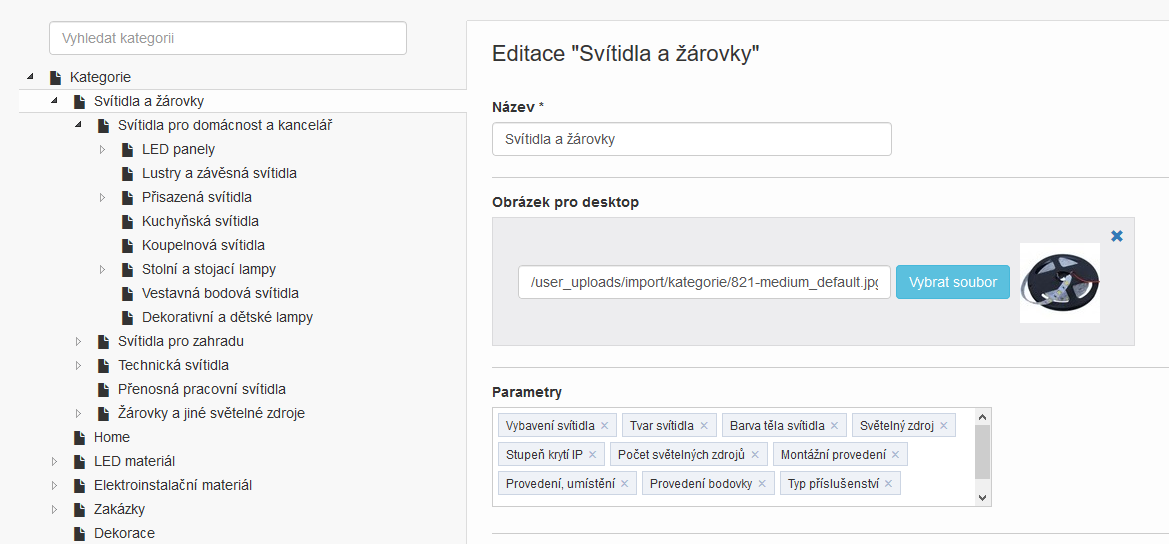Expand the "Žárovky a jiné světelné zdroje" category
This screenshot has width=1169, height=544.
click(78, 414)
